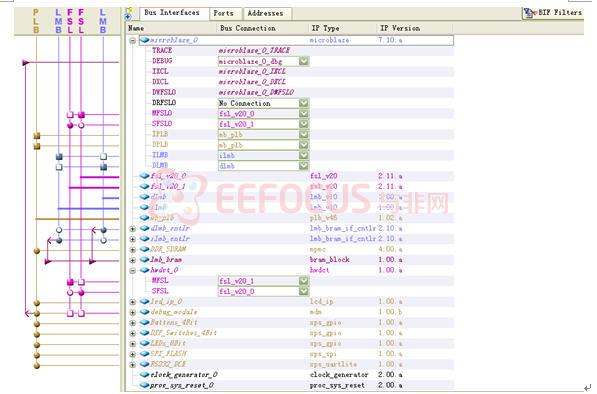Screen dimensions: 597x394
Task: Click the Buttons_4Bit instance icon
Action: pyautogui.click(x=144, y=322)
